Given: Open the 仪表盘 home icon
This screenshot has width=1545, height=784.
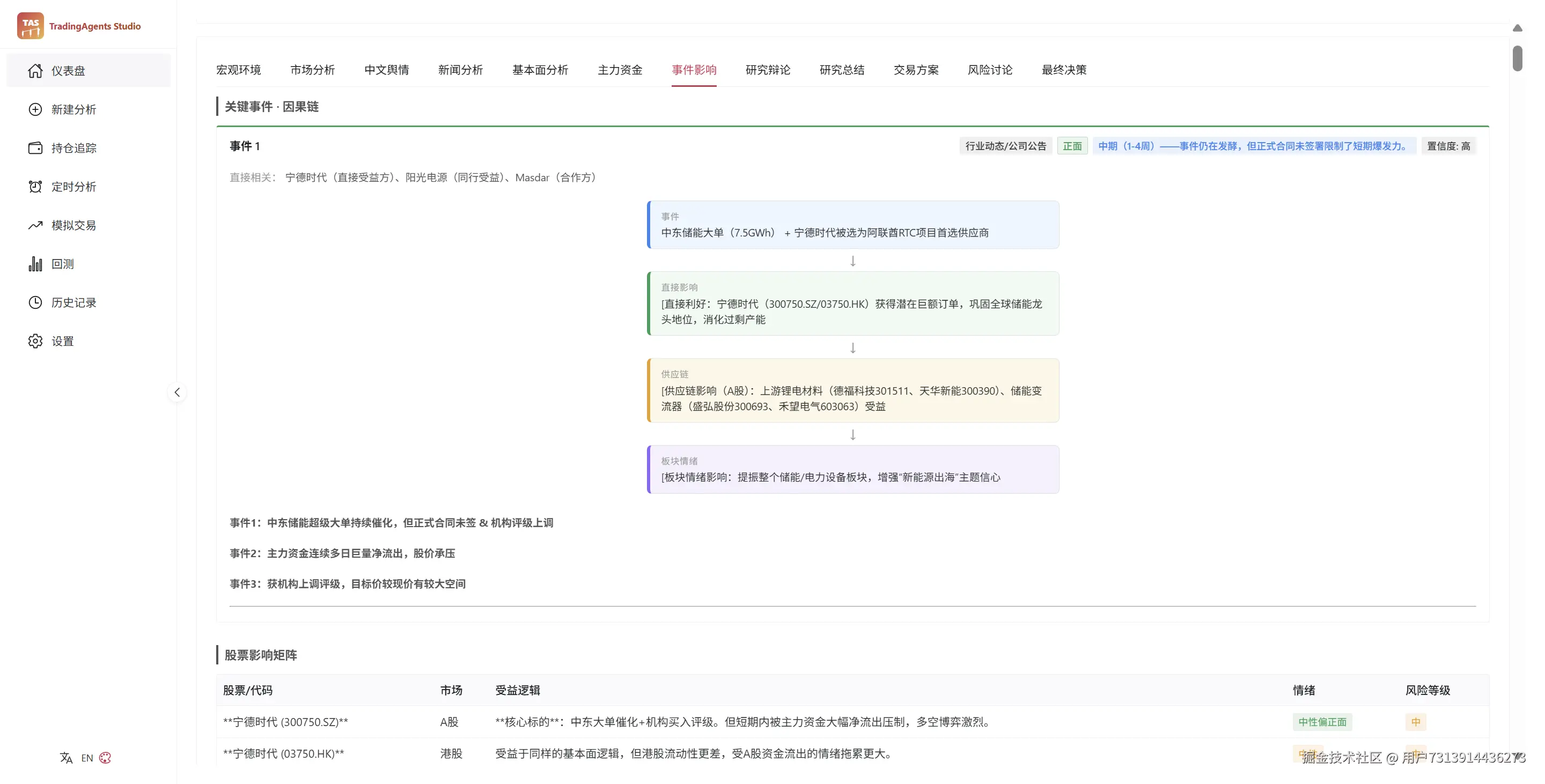Looking at the screenshot, I should point(35,71).
